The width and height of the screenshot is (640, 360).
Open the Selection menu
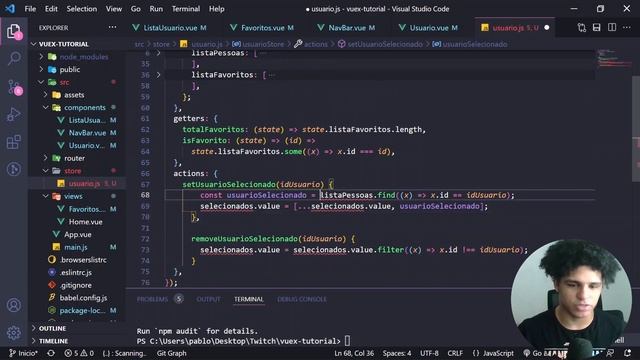[x=82, y=9]
